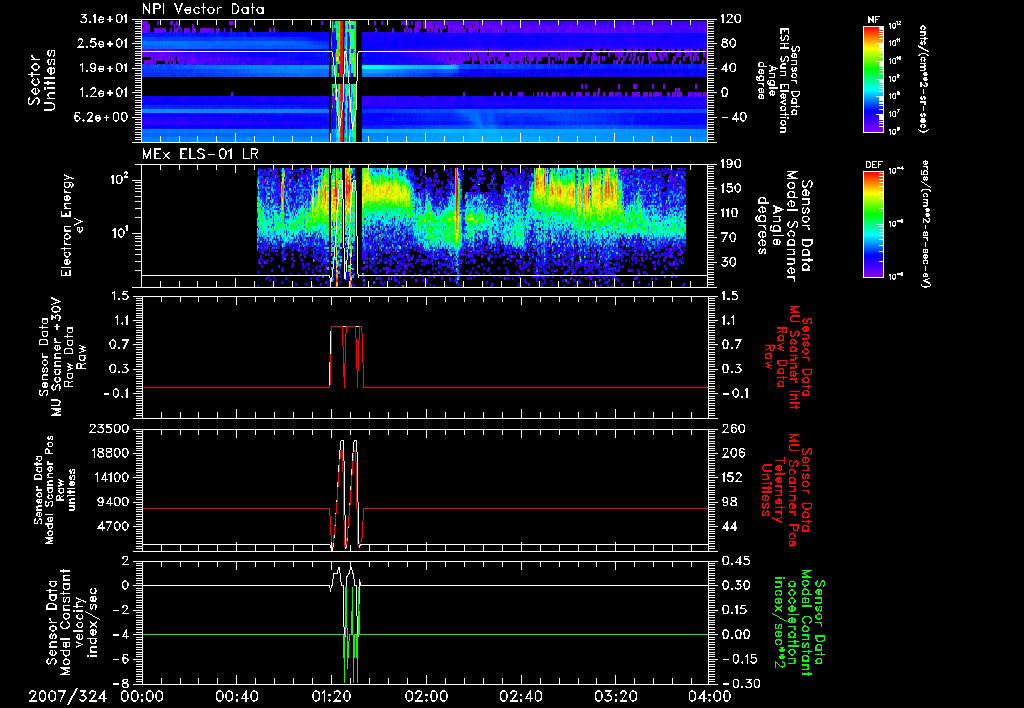Click the 150 scanner angle tick
The image size is (1024, 708).
point(731,188)
